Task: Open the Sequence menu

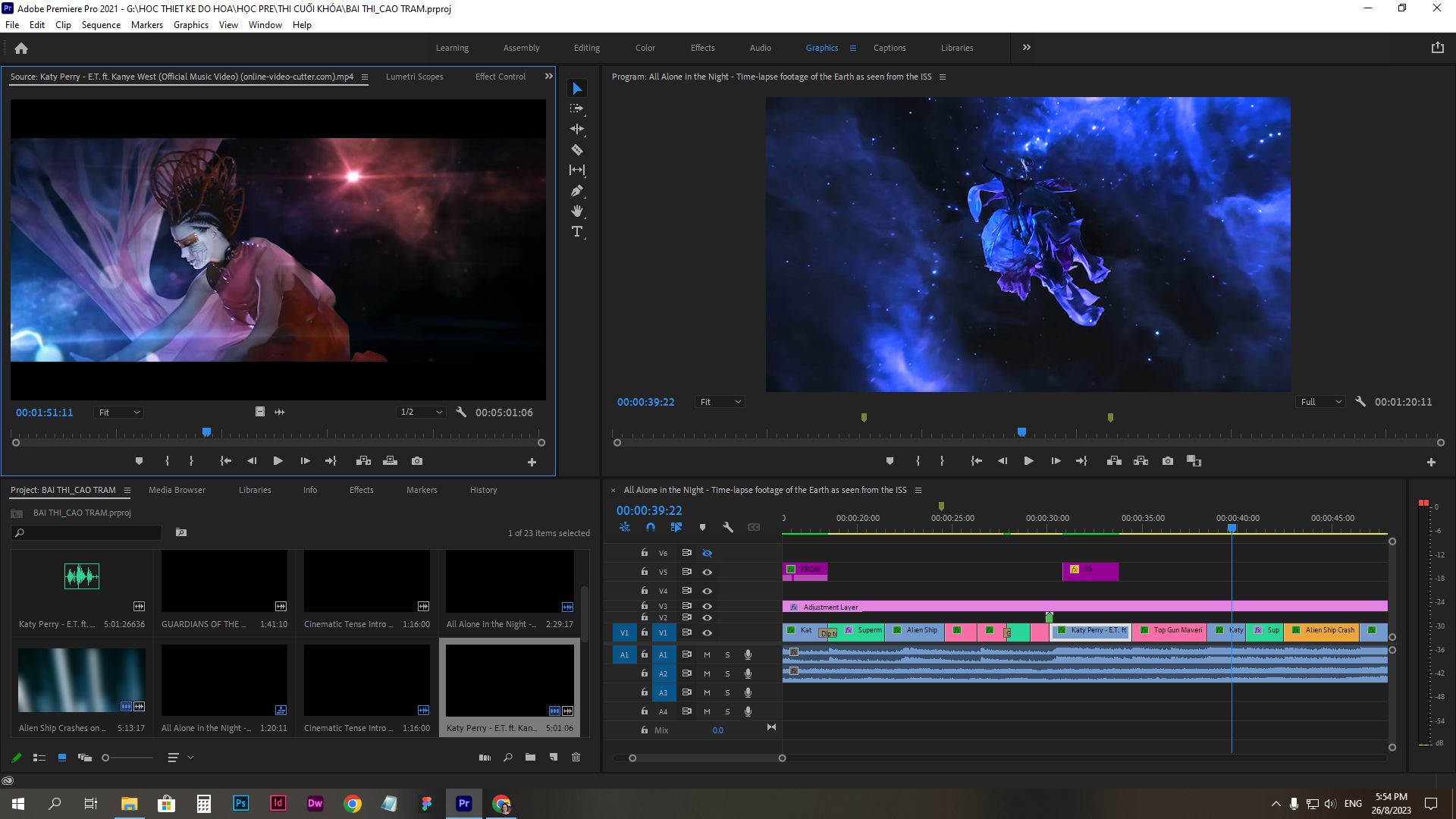Action: click(x=101, y=25)
